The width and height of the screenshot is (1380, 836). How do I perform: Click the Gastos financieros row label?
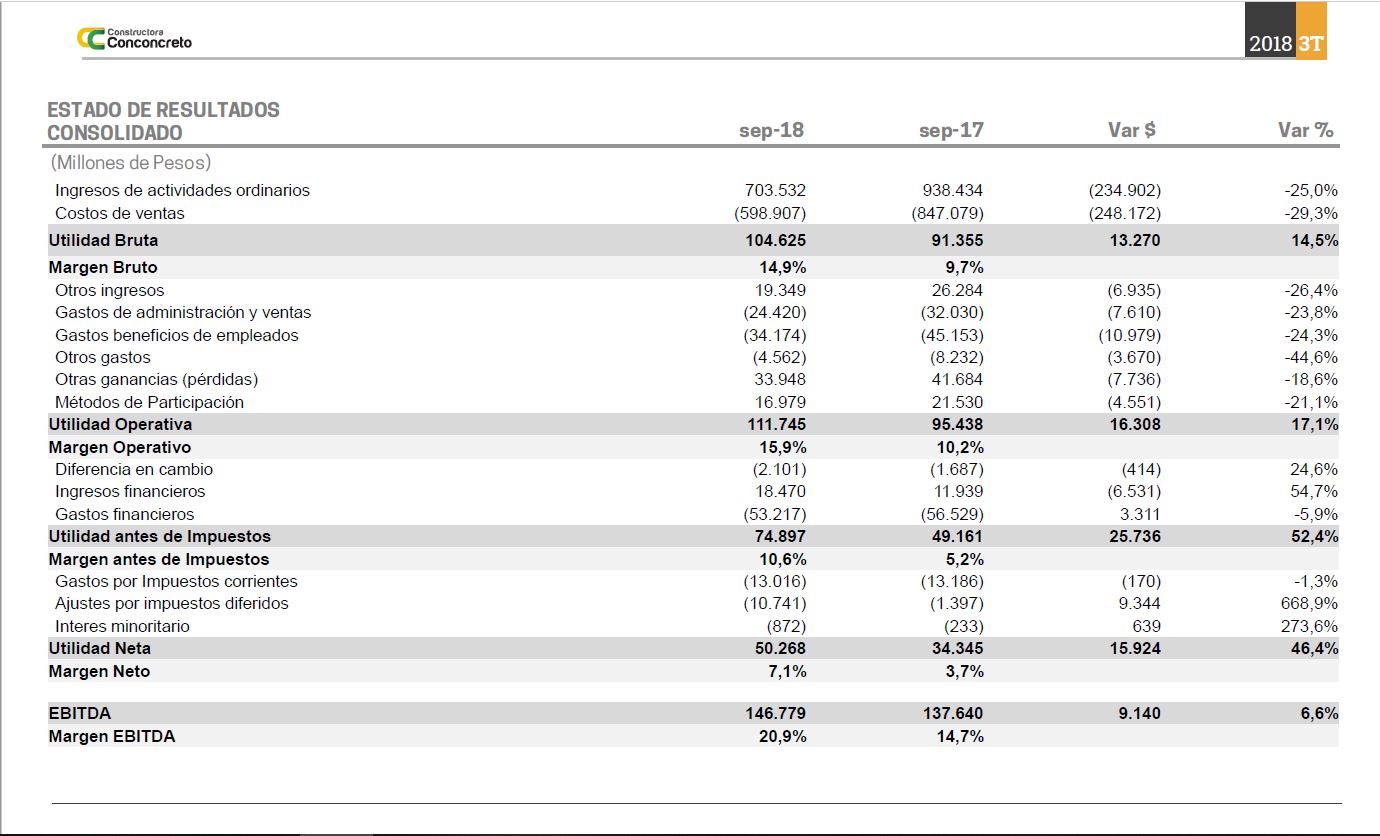point(125,514)
